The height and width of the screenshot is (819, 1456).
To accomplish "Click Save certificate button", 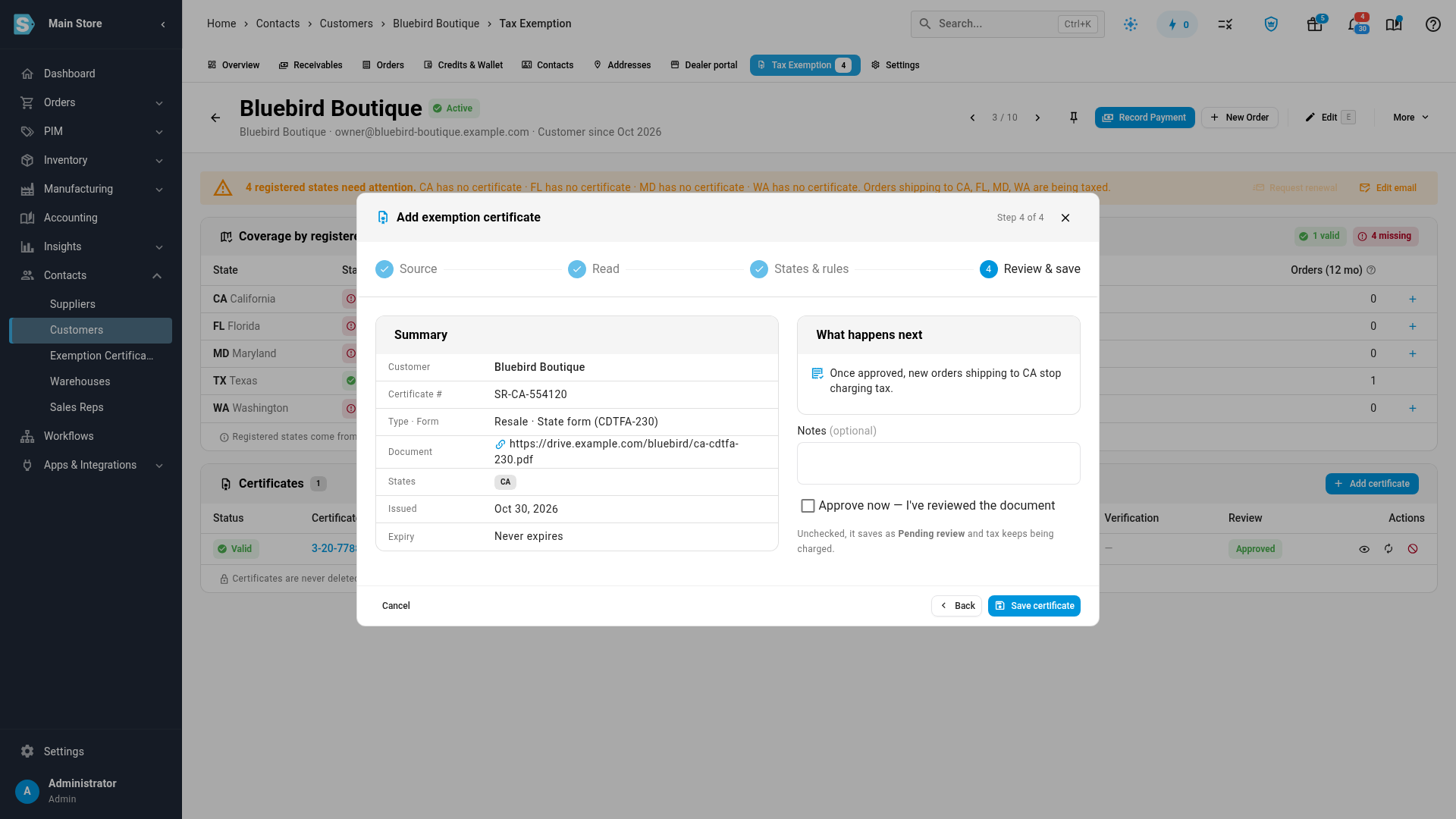I will [x=1034, y=606].
